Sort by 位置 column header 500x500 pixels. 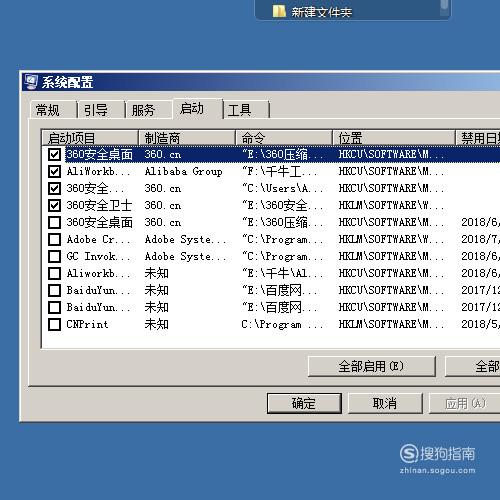(394, 138)
